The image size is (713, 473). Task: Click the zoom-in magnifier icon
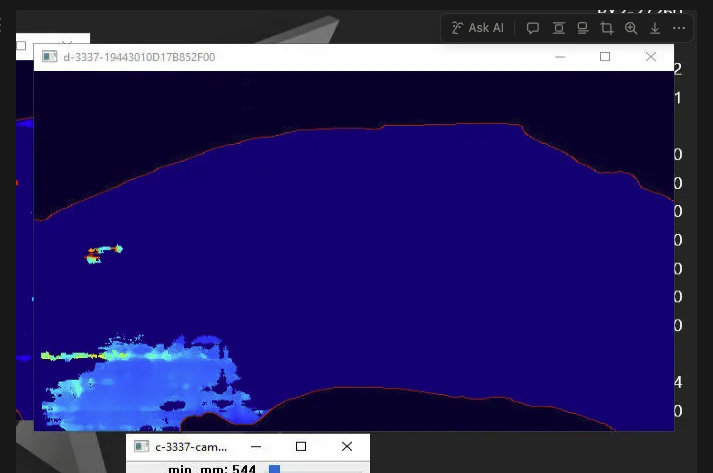coord(631,28)
